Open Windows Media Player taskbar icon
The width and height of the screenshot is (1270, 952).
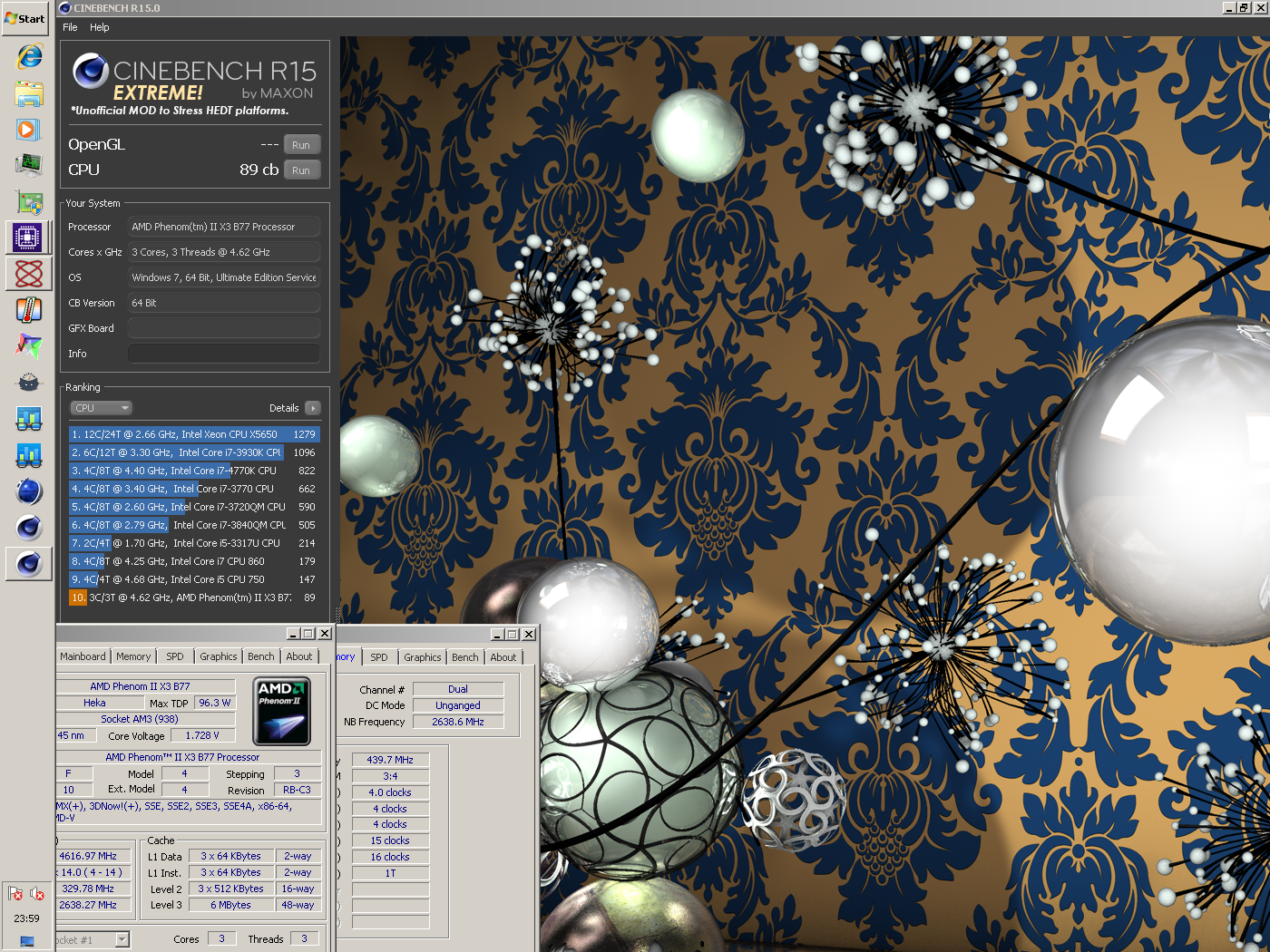point(29,130)
